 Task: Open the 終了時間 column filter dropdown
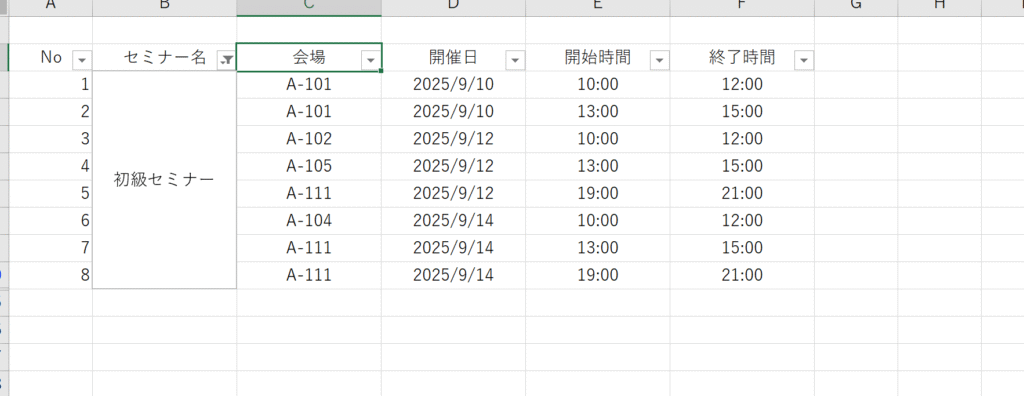pos(805,60)
